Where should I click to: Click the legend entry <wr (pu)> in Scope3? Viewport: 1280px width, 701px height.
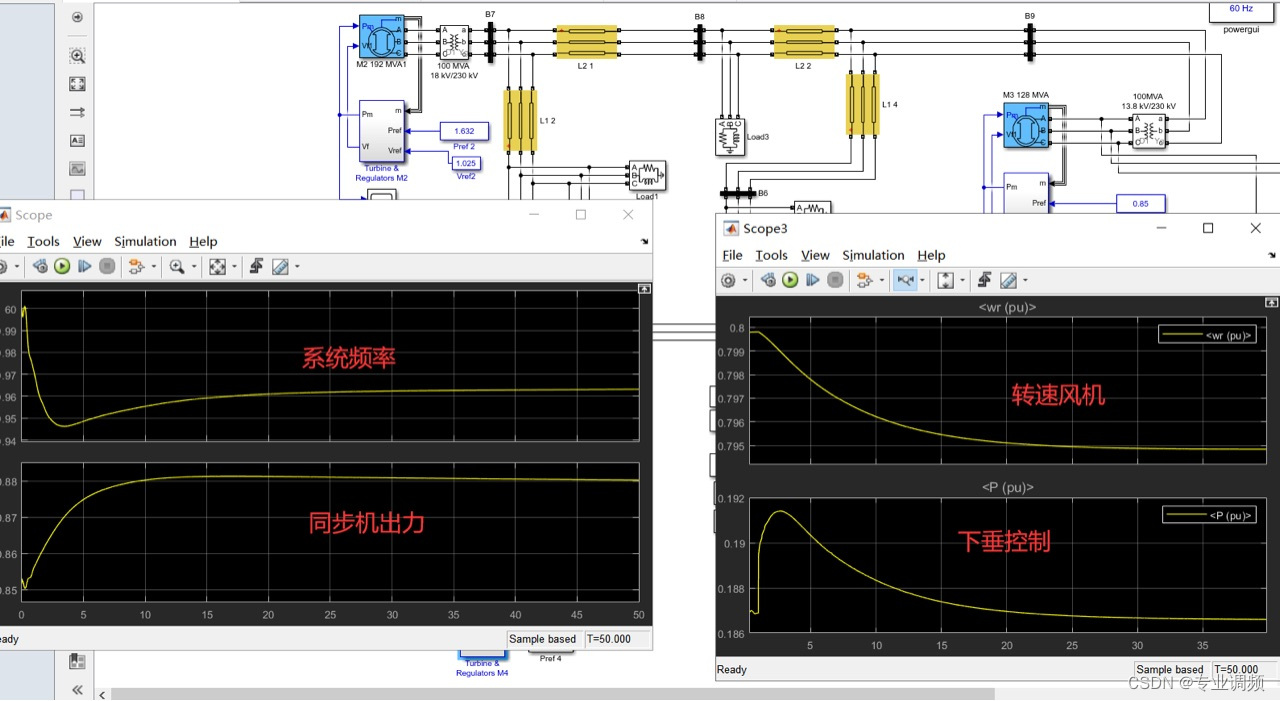[x=1207, y=334]
